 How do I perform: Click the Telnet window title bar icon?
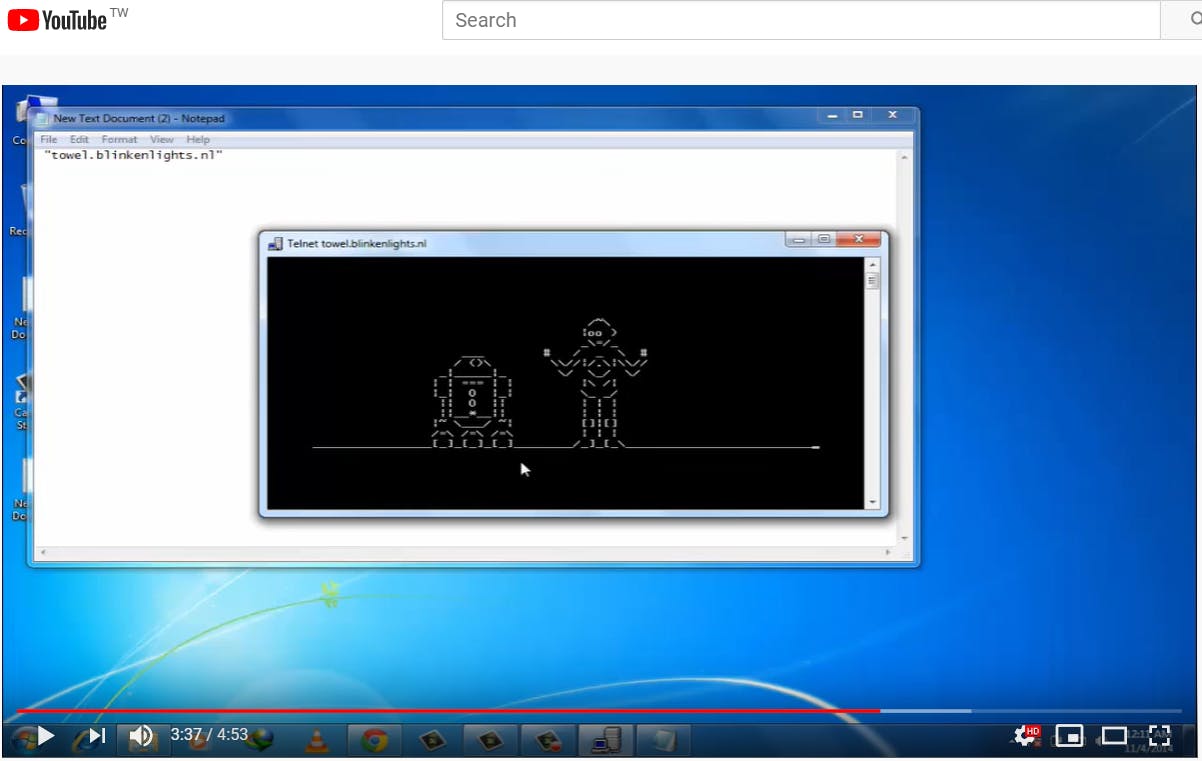pyautogui.click(x=276, y=243)
